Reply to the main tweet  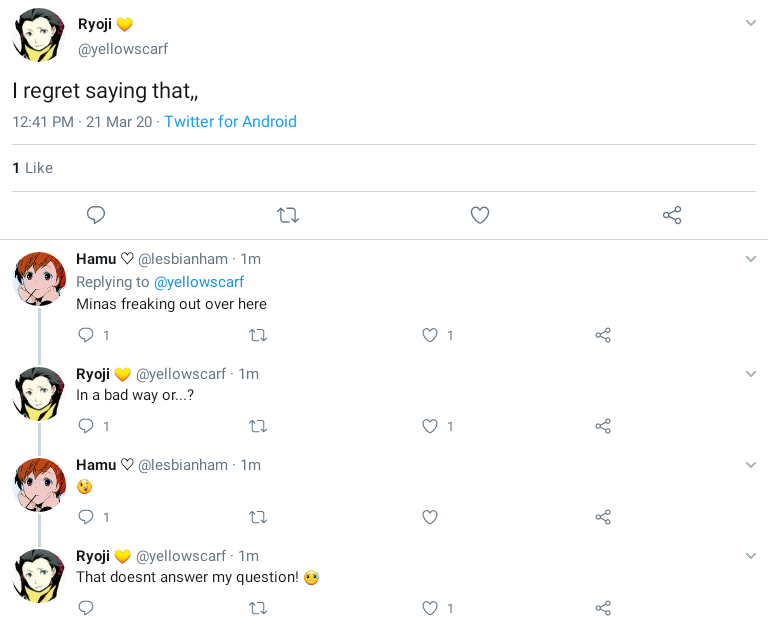(x=96, y=215)
